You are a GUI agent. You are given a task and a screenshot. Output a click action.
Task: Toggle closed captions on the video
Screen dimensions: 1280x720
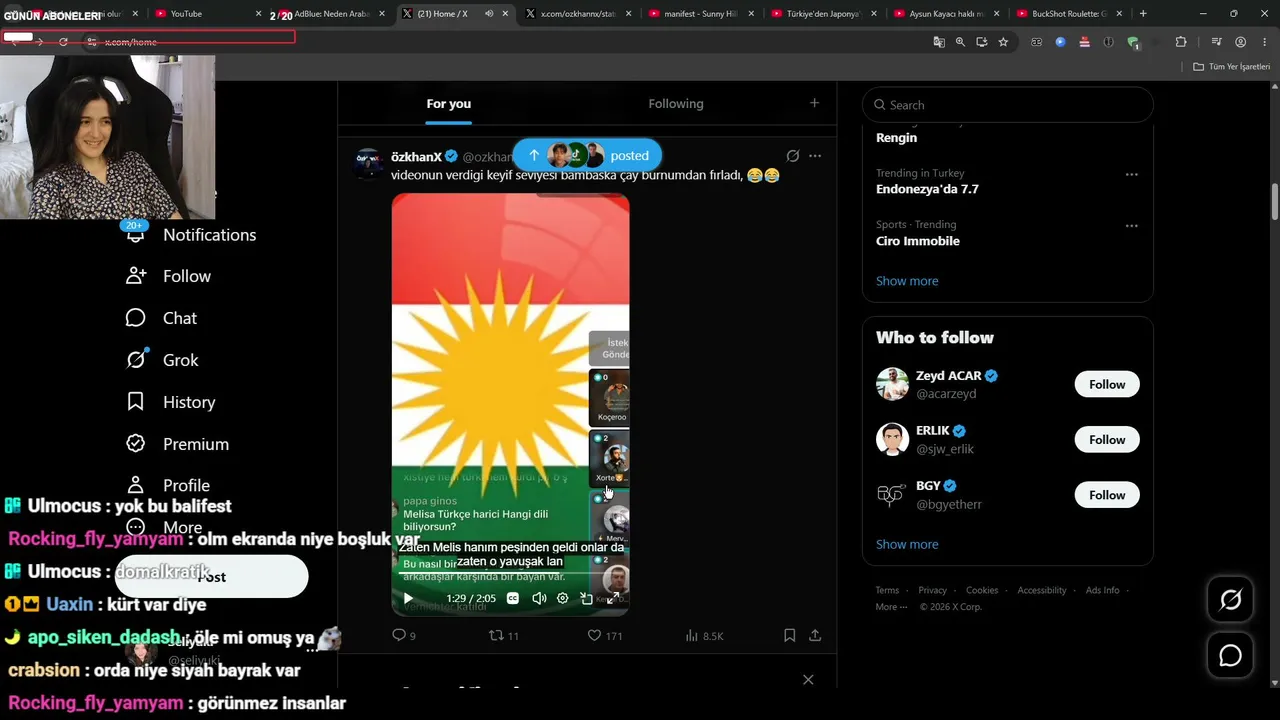tap(513, 598)
